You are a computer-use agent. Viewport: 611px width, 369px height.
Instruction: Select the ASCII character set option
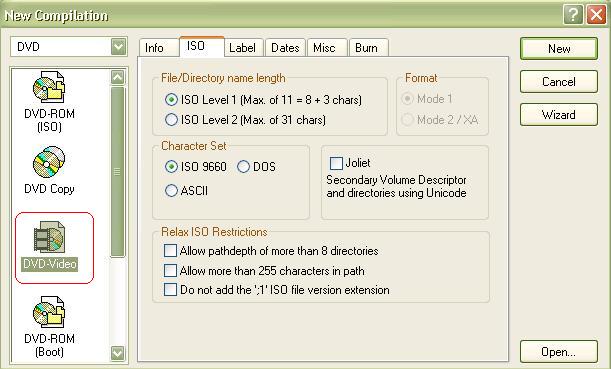171,191
